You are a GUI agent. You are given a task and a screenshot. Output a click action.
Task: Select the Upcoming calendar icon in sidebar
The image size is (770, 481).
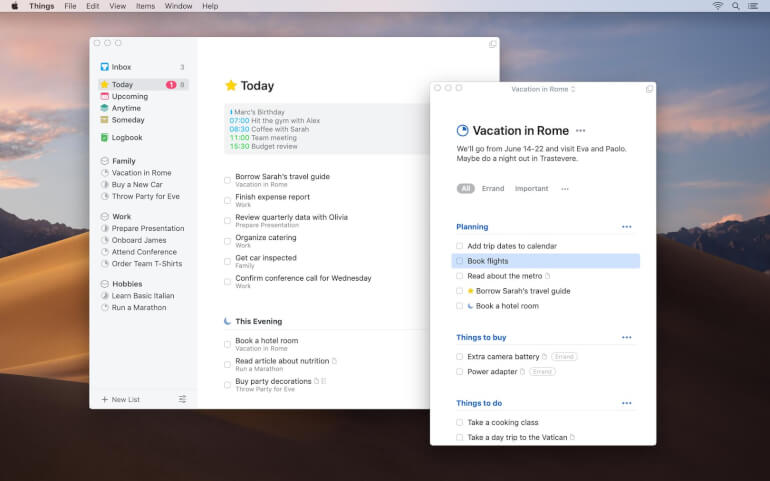click(105, 97)
